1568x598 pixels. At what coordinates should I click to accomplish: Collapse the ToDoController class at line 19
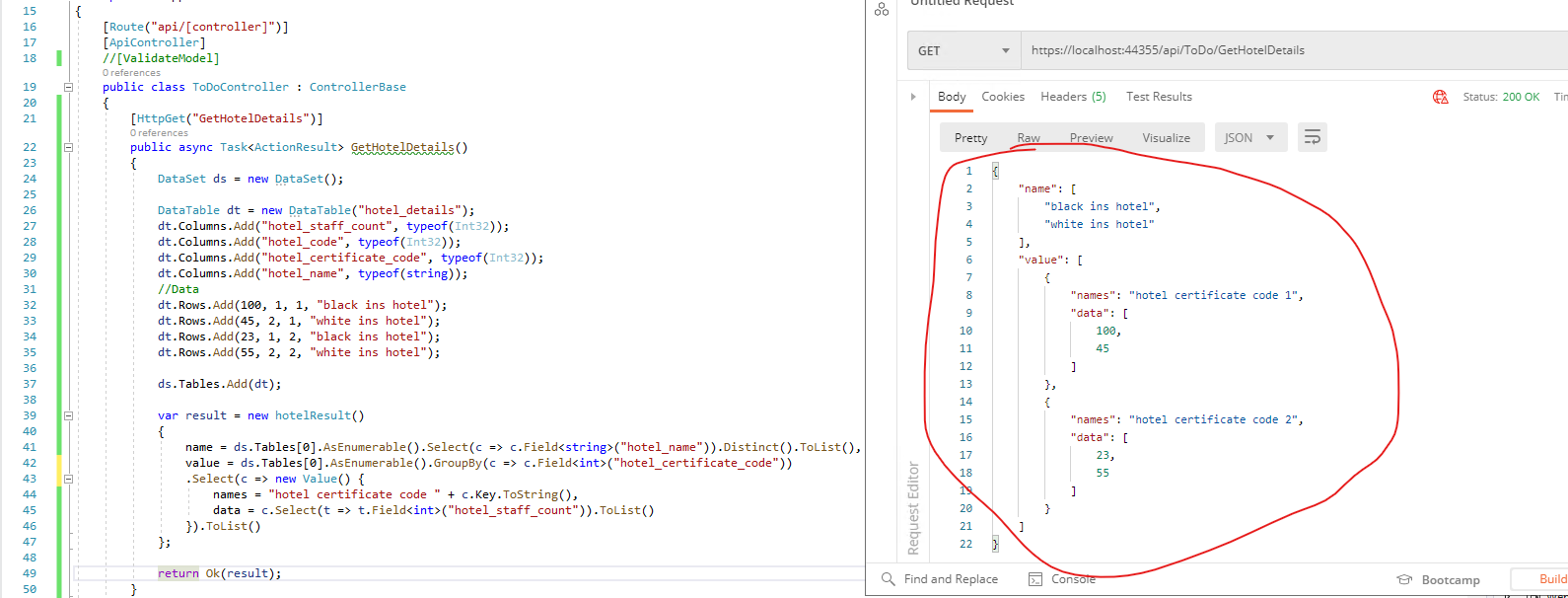(x=68, y=87)
